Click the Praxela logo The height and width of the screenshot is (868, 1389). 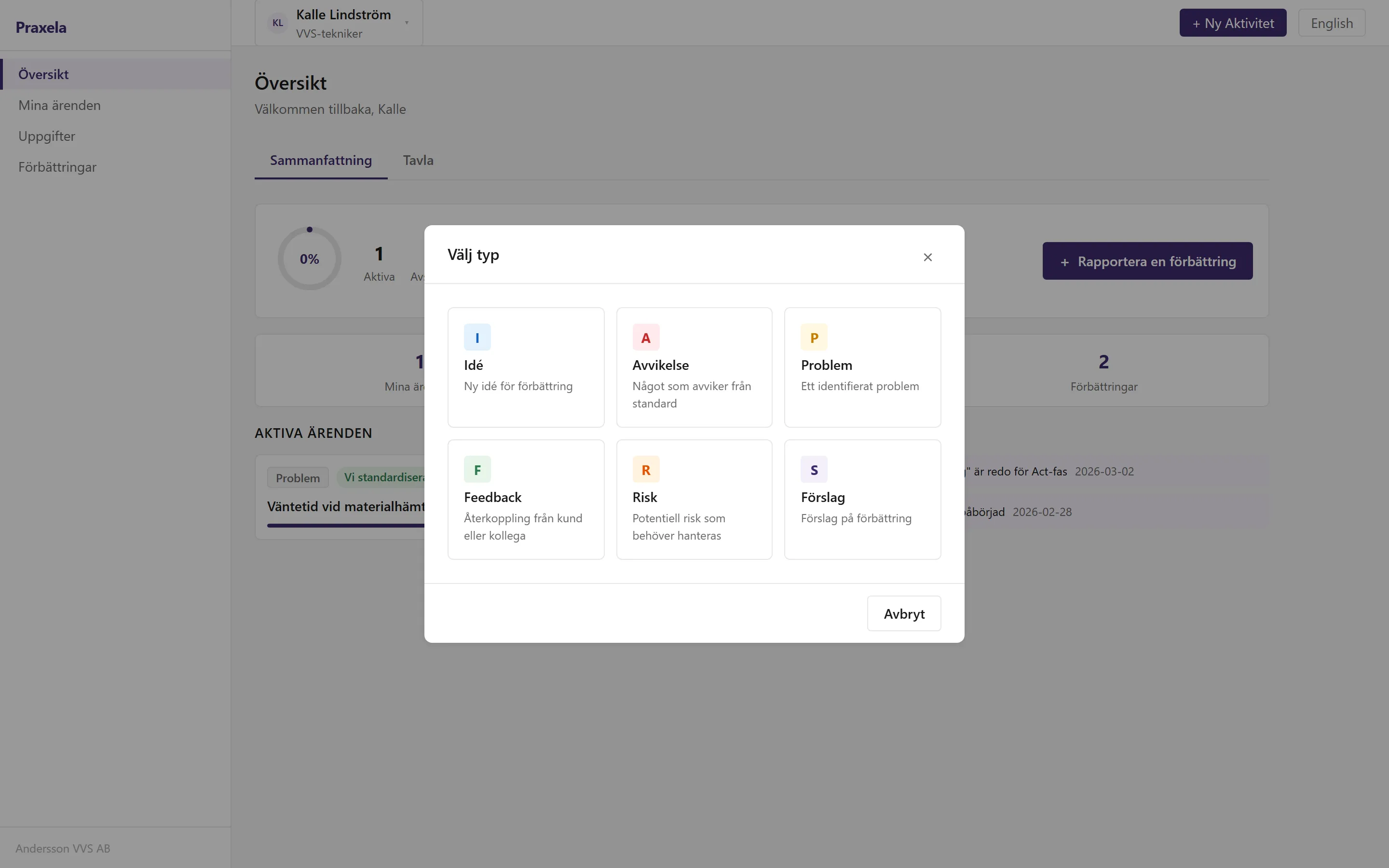click(41, 27)
